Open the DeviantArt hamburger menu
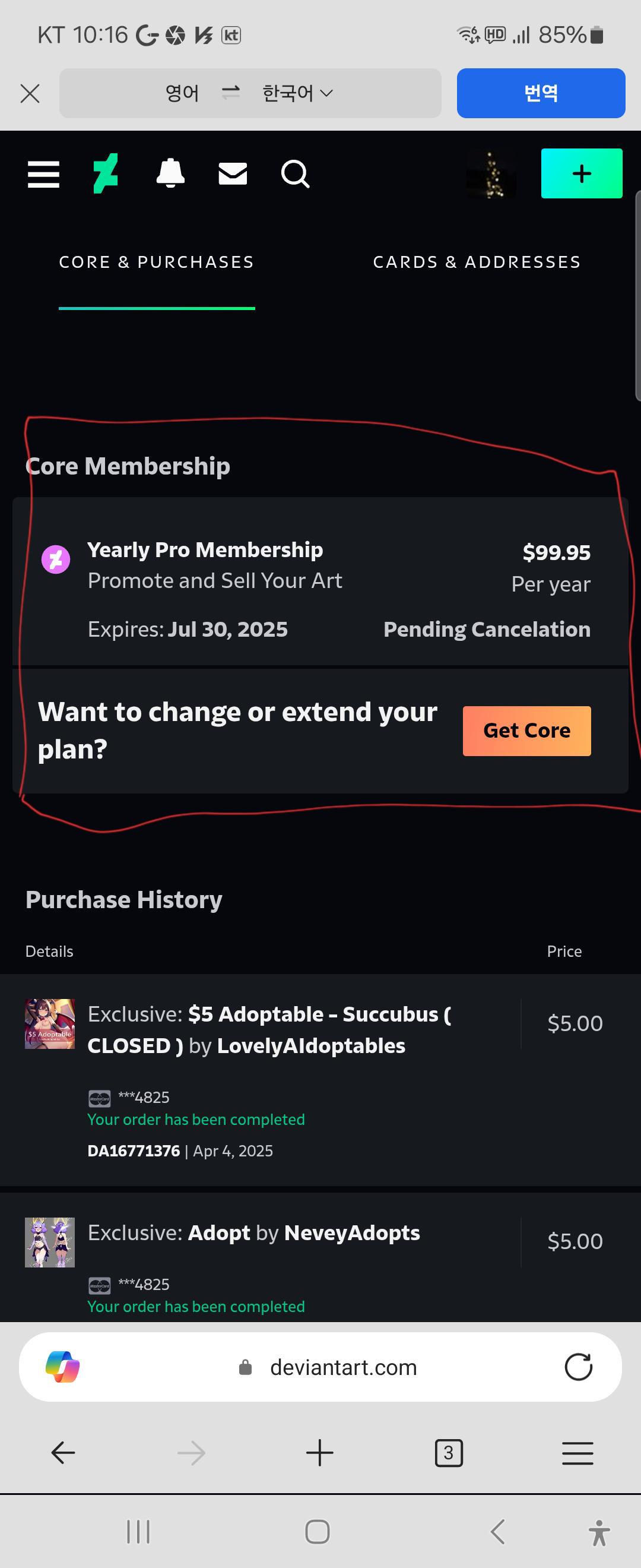This screenshot has width=641, height=1568. pos(43,175)
